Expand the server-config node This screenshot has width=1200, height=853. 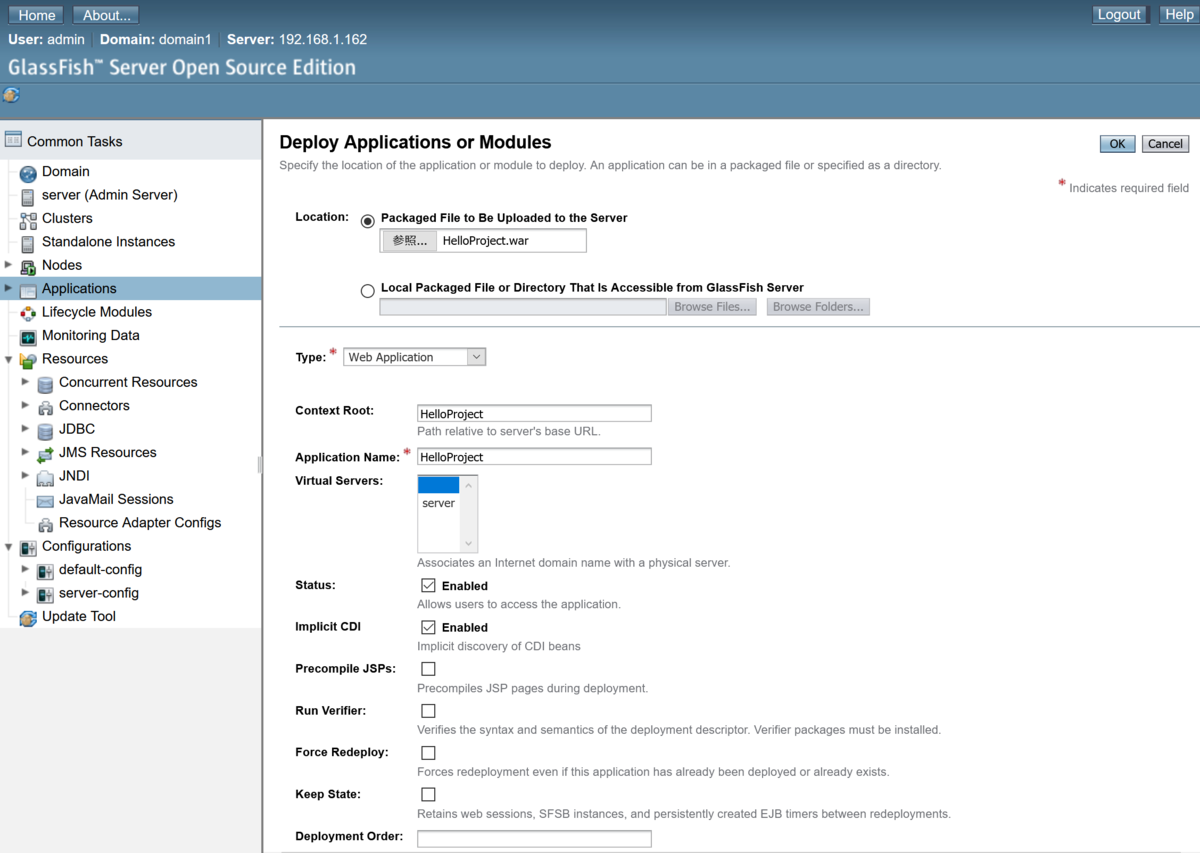pos(26,593)
